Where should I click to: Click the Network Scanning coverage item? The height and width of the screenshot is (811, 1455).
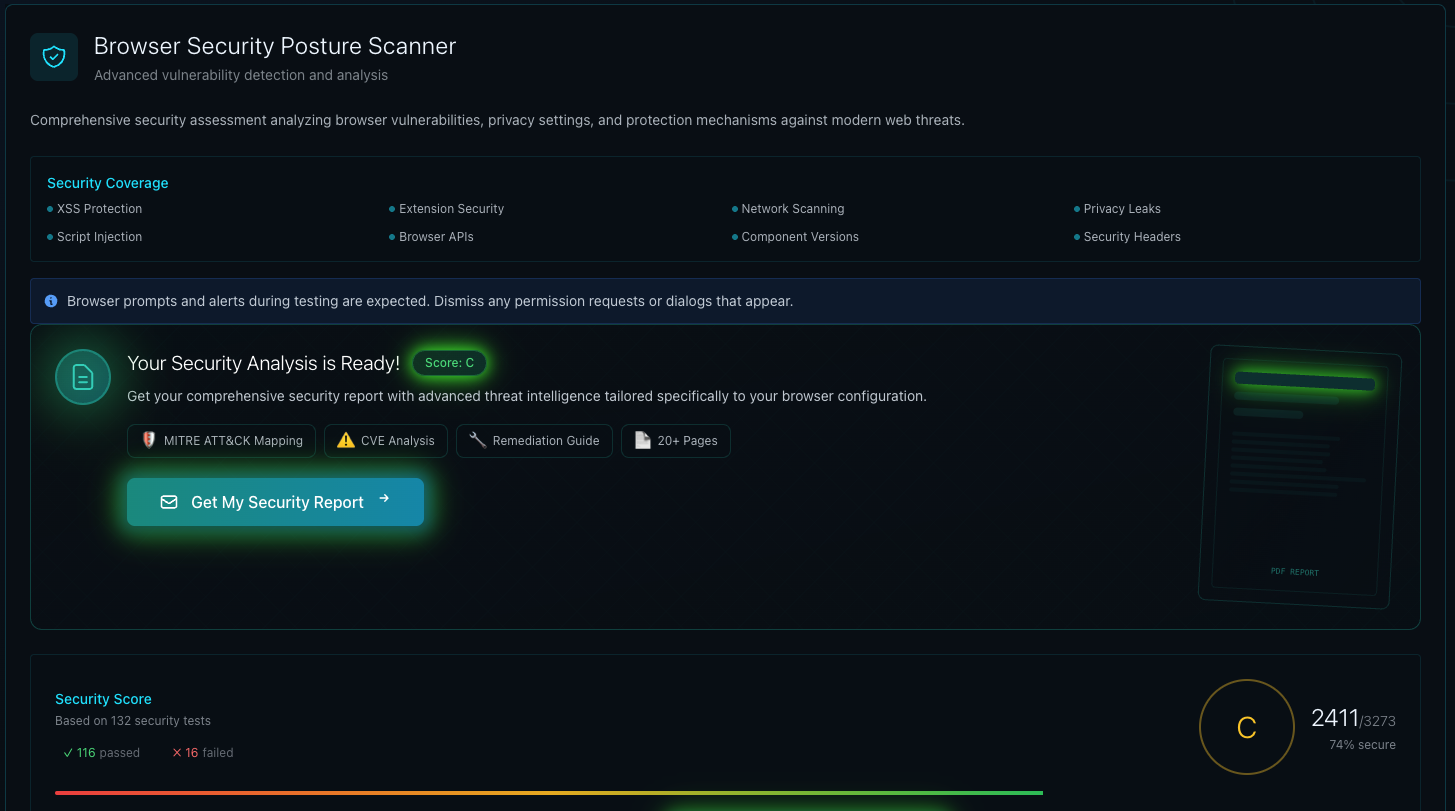tap(788, 209)
